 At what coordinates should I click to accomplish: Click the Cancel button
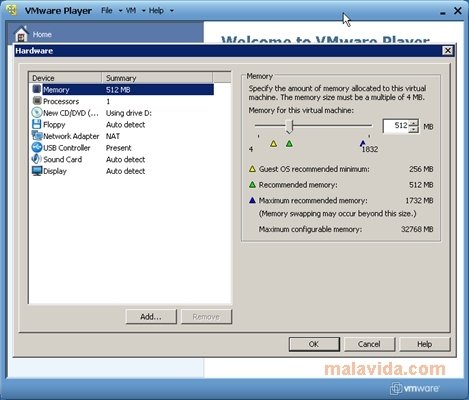pyautogui.click(x=369, y=344)
